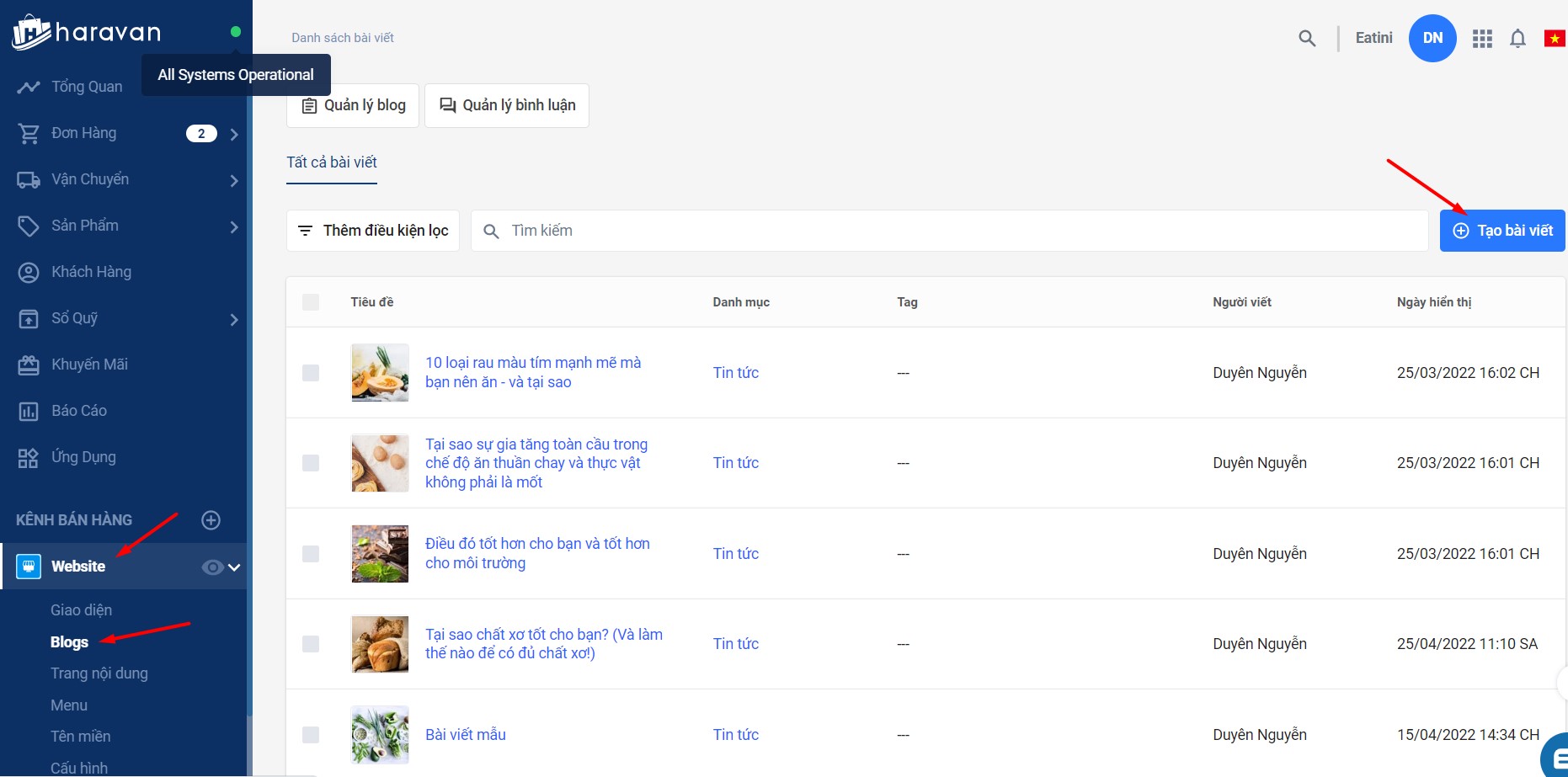Click the Vietnam flag language icon
Viewport: 1568px width, 777px height.
pyautogui.click(x=1554, y=39)
